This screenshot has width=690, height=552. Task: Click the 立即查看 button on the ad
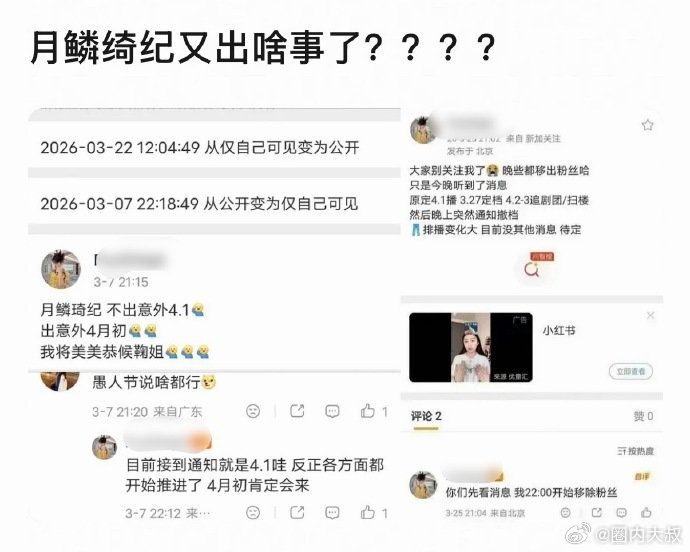tap(631, 372)
